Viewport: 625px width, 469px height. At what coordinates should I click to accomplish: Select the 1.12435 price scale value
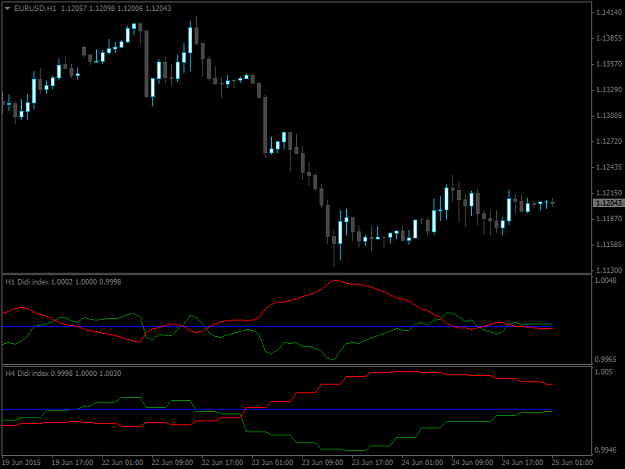point(609,167)
